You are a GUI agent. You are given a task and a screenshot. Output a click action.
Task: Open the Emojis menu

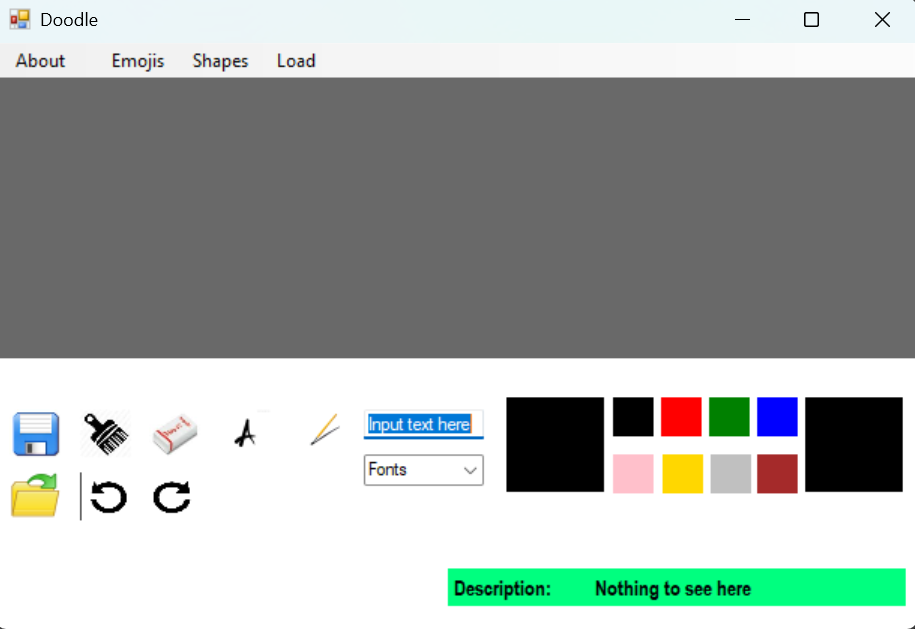tap(138, 61)
